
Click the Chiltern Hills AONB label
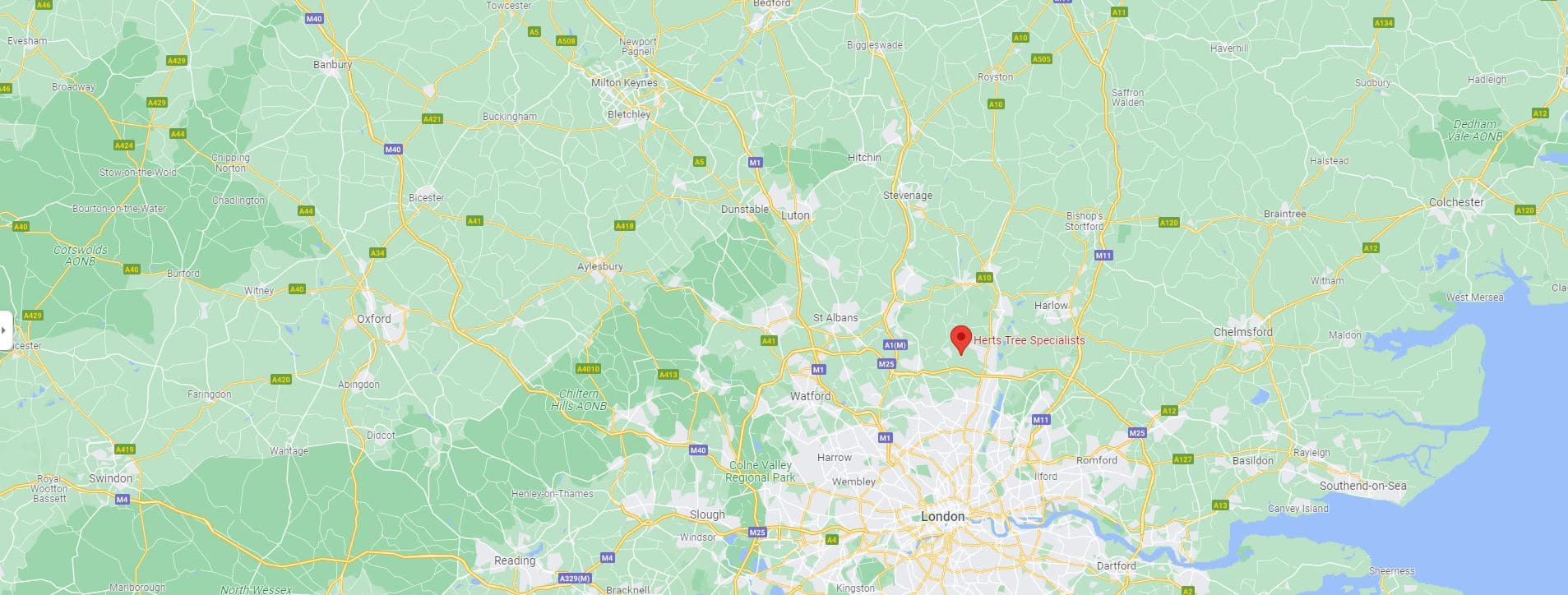(x=579, y=400)
